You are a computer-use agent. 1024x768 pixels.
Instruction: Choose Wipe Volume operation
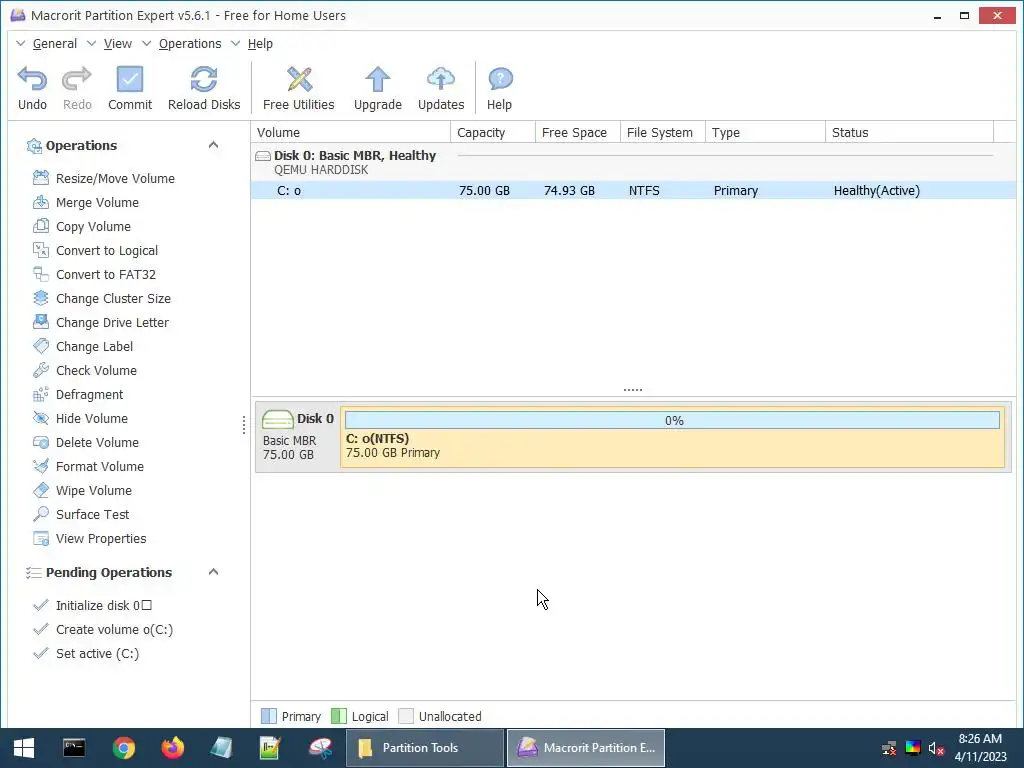click(93, 490)
